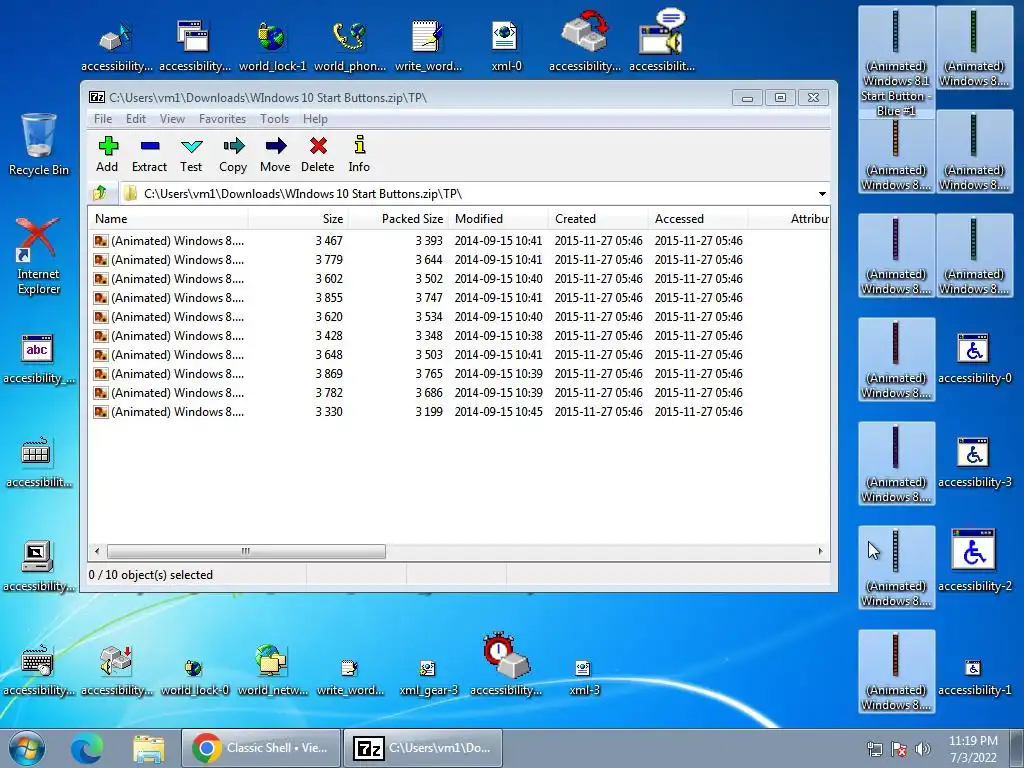Open the View menu
The height and width of the screenshot is (768, 1024).
tap(172, 119)
